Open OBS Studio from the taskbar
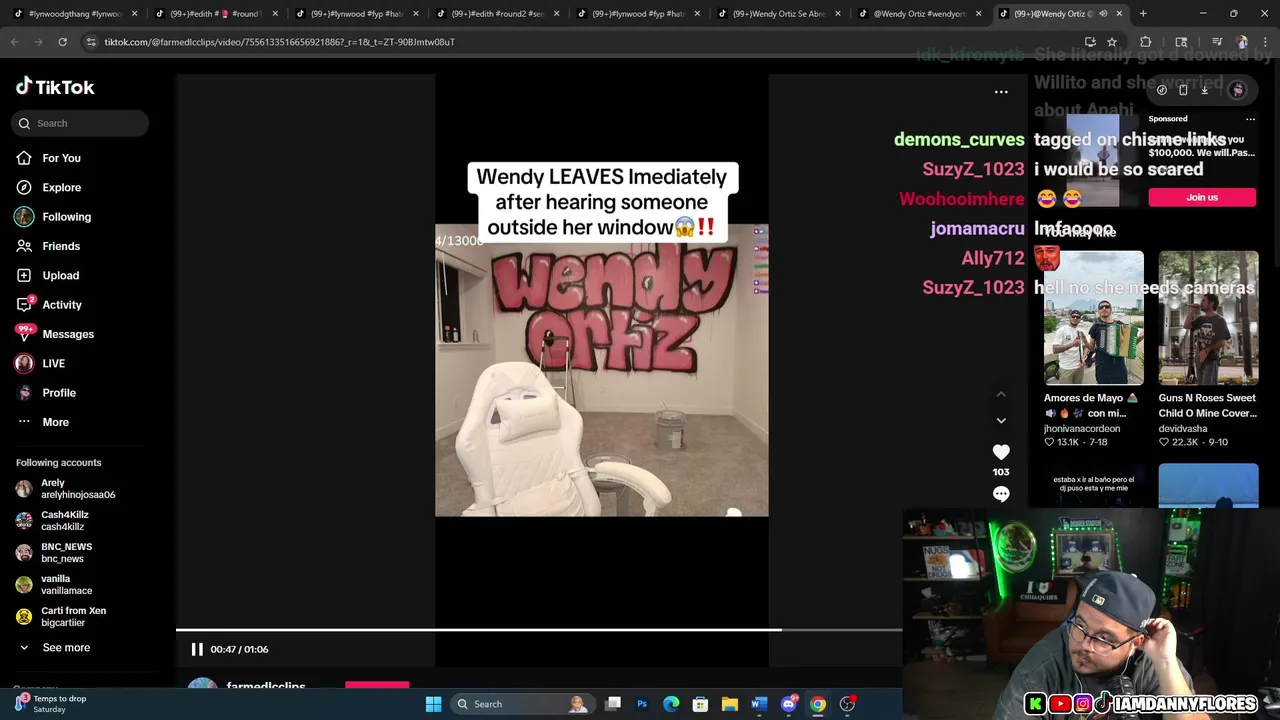Viewport: 1280px width, 720px height. click(847, 704)
